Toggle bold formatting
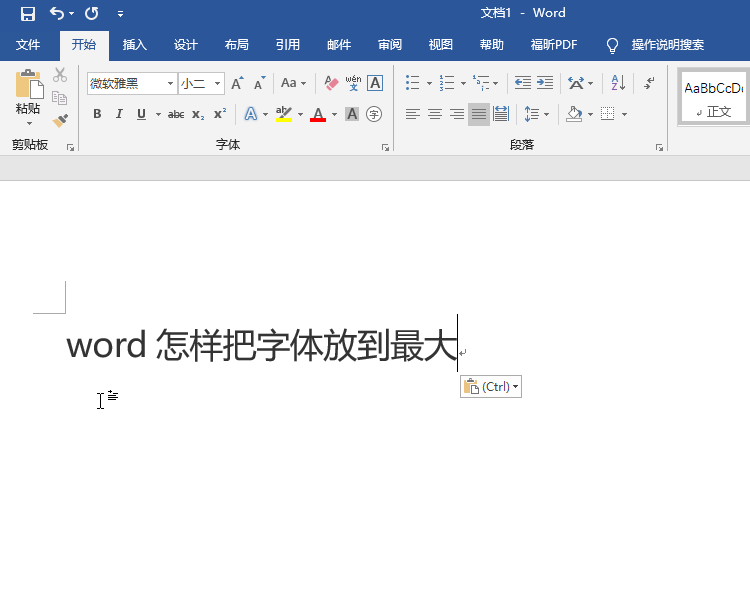This screenshot has height=600, width=750. coord(97,114)
